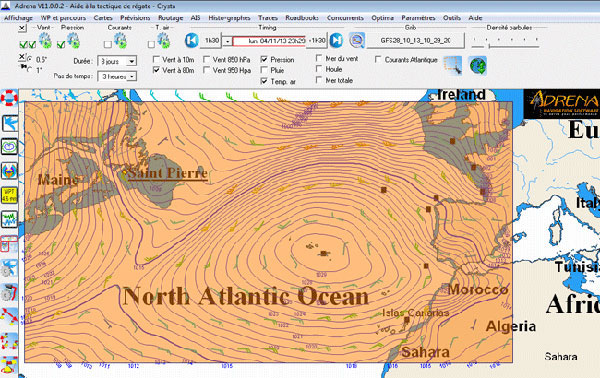Enable the T. air checkbox
The image size is (600, 378).
(x=152, y=45)
